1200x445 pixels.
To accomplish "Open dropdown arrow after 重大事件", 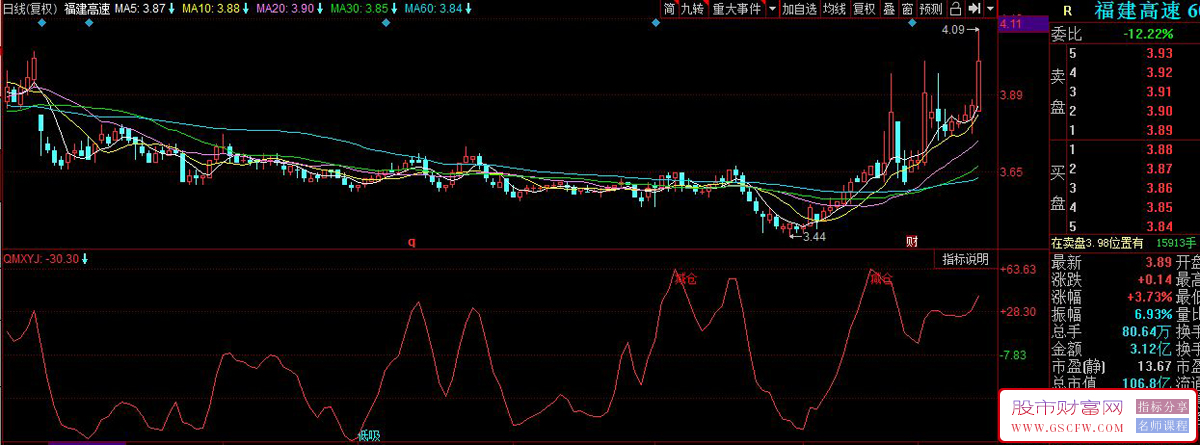I will coord(770,9).
